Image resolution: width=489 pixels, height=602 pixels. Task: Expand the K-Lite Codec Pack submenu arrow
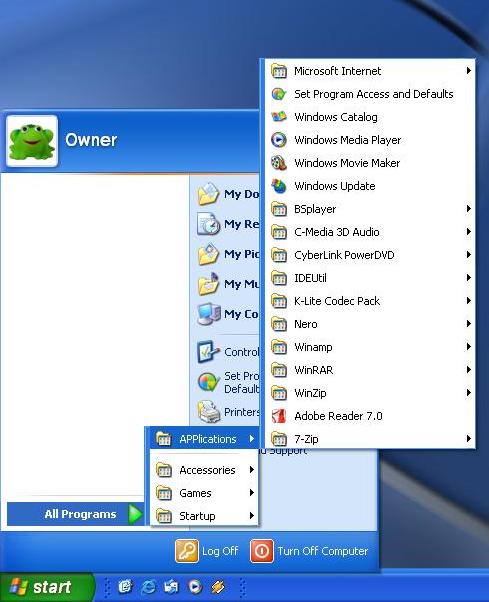468,301
